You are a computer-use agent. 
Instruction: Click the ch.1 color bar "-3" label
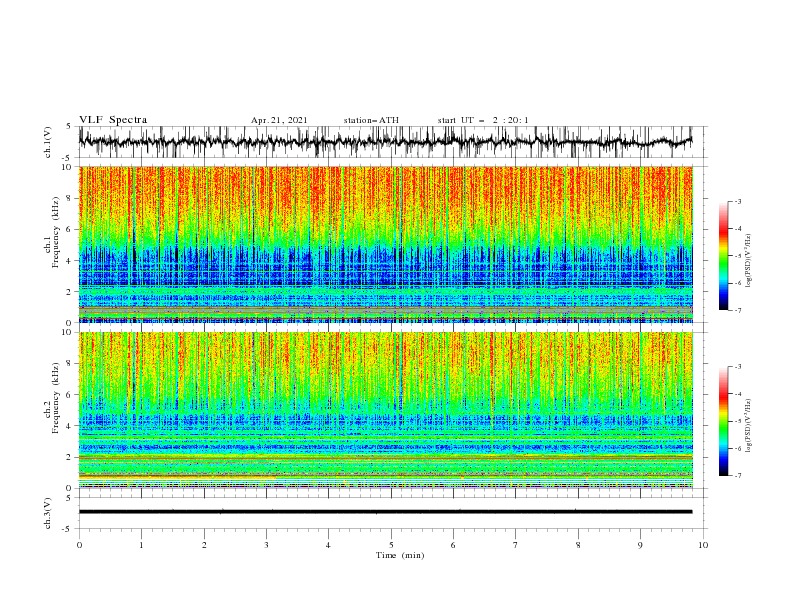737,201
